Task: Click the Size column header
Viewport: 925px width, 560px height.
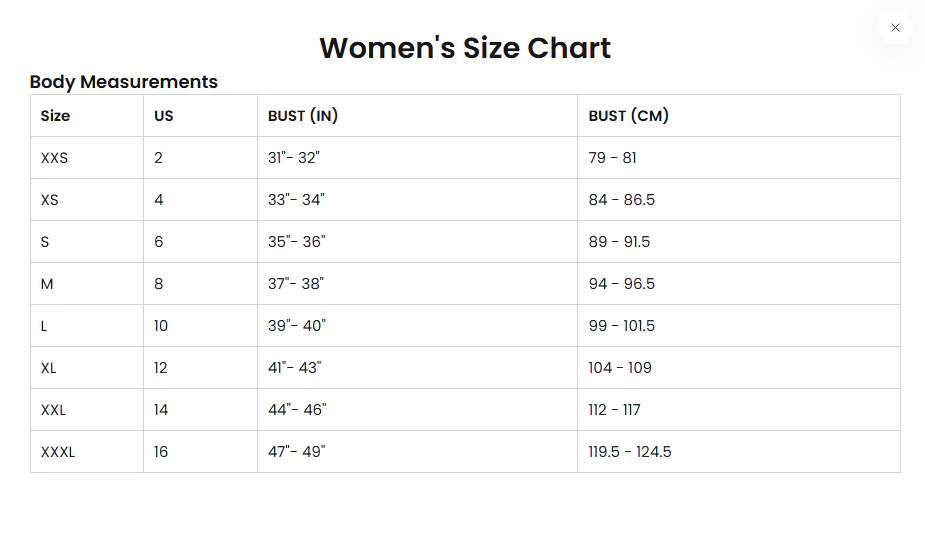Action: click(55, 116)
